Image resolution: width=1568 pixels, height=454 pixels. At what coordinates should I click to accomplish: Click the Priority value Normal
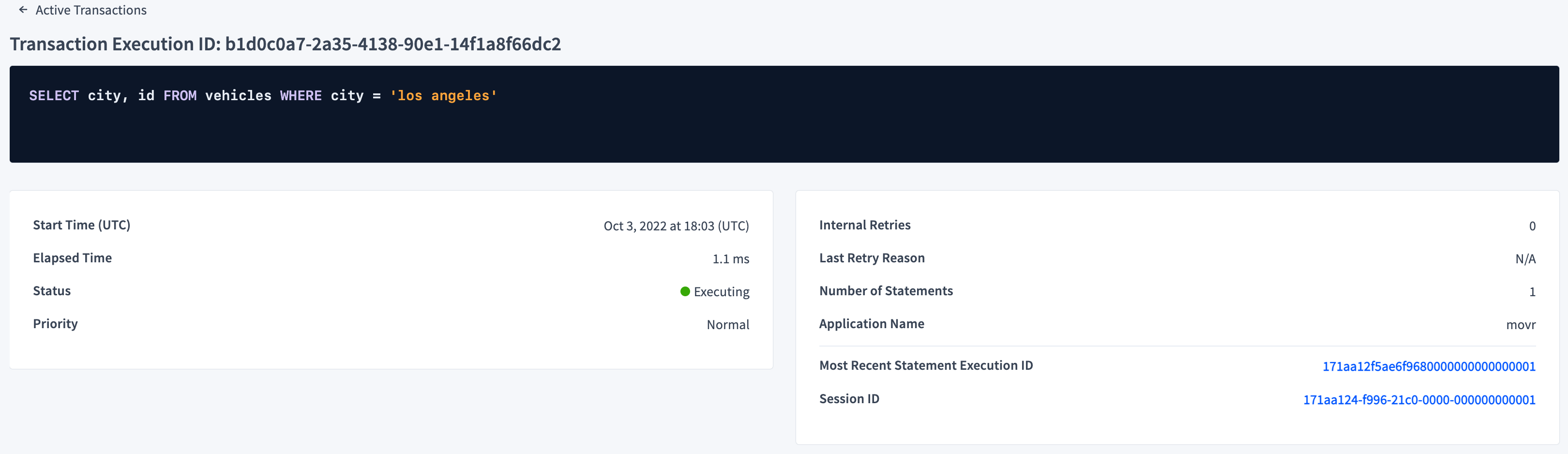[x=727, y=324]
